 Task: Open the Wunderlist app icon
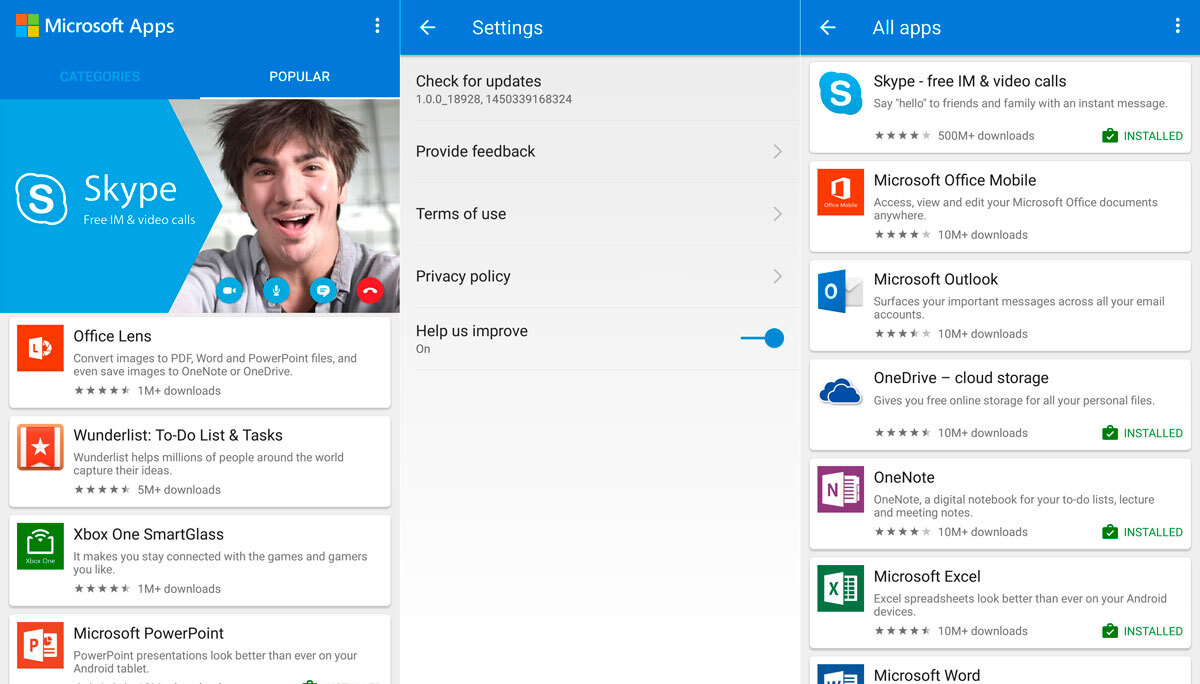(40, 447)
